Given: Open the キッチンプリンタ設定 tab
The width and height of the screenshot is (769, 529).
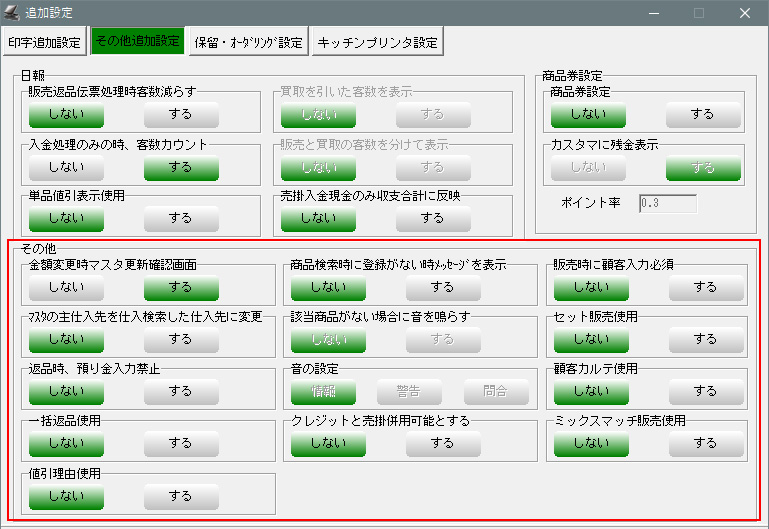Looking at the screenshot, I should 377,42.
